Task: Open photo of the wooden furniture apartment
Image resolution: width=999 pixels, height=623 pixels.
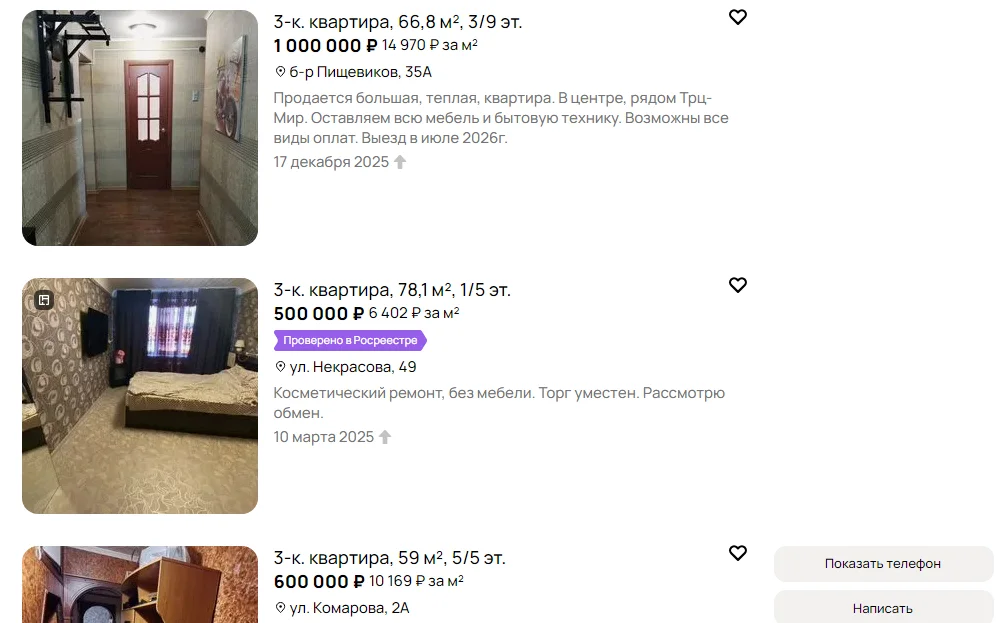Action: click(140, 585)
